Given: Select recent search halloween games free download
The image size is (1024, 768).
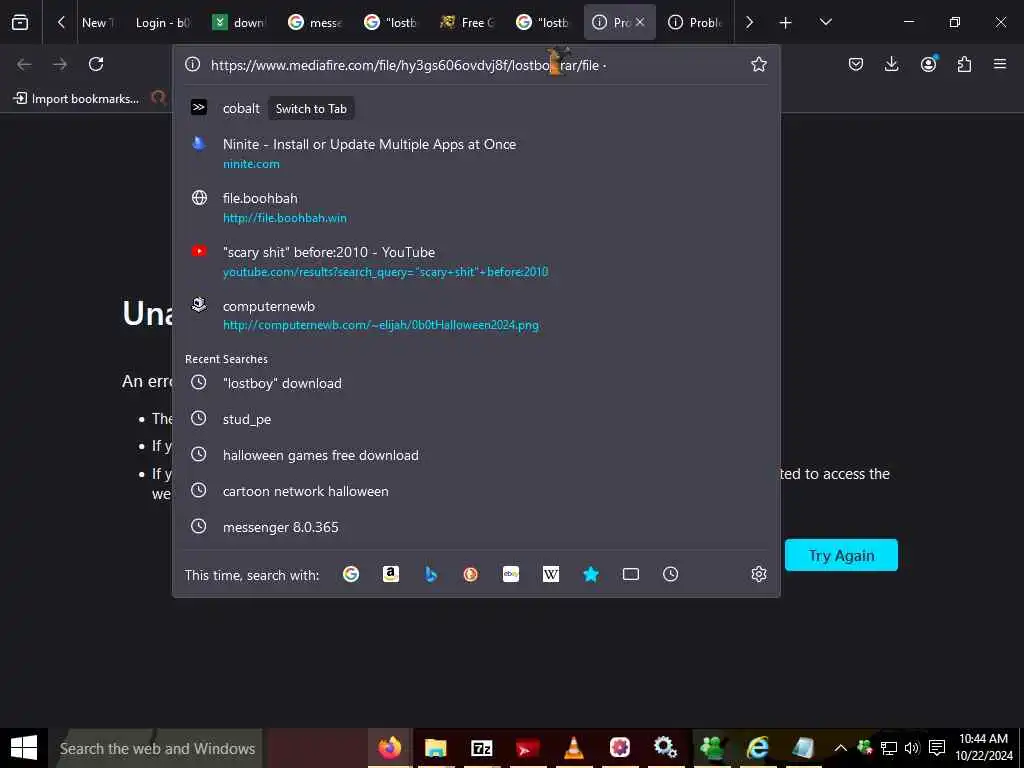Looking at the screenshot, I should click(x=476, y=455).
